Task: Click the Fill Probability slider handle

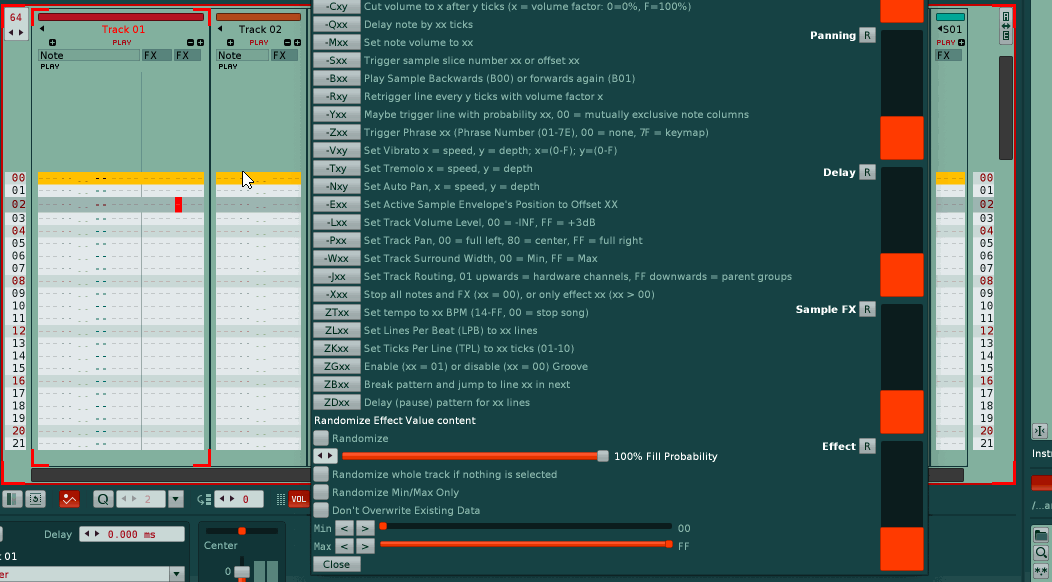Action: tap(603, 456)
